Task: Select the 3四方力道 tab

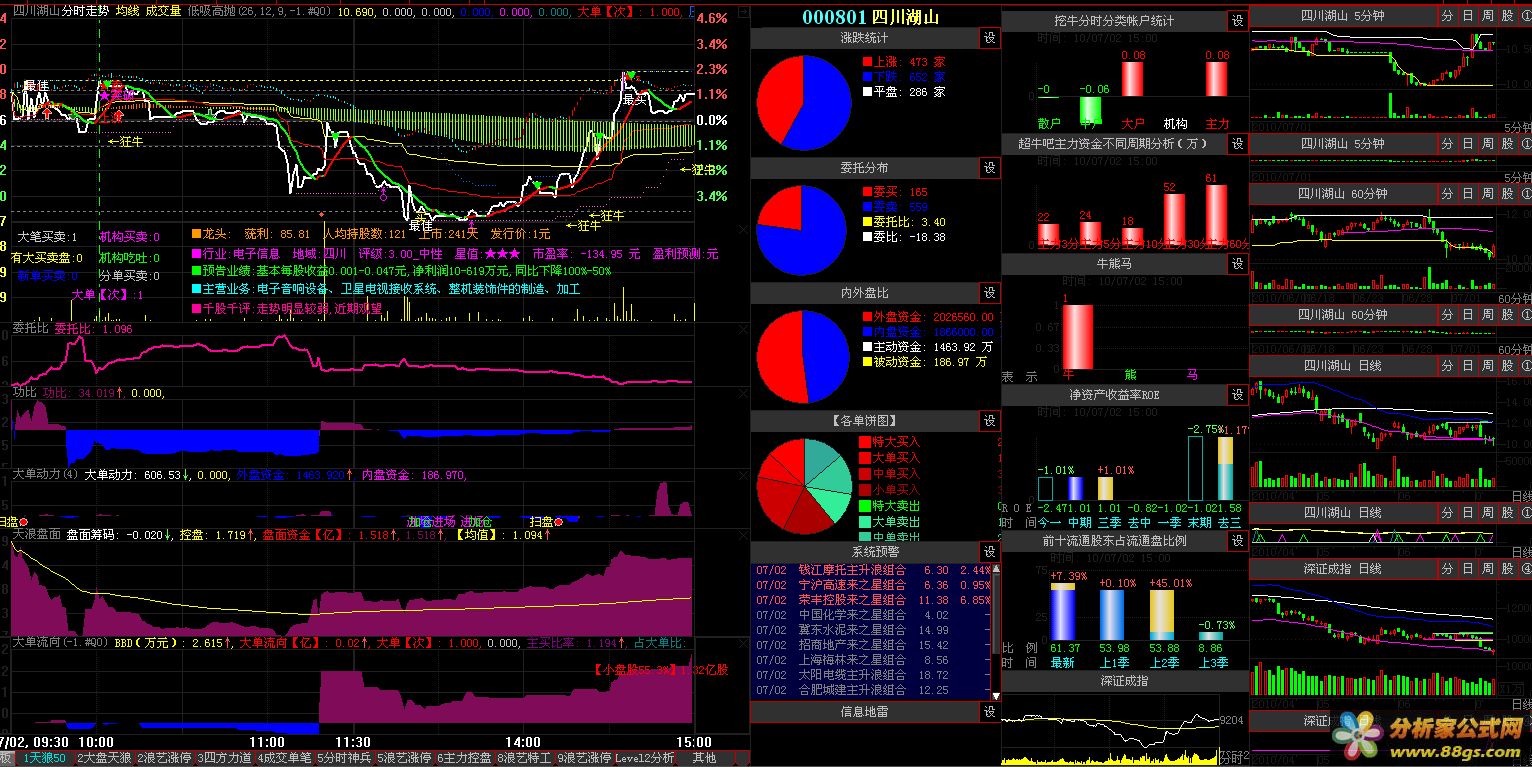Action: point(225,758)
